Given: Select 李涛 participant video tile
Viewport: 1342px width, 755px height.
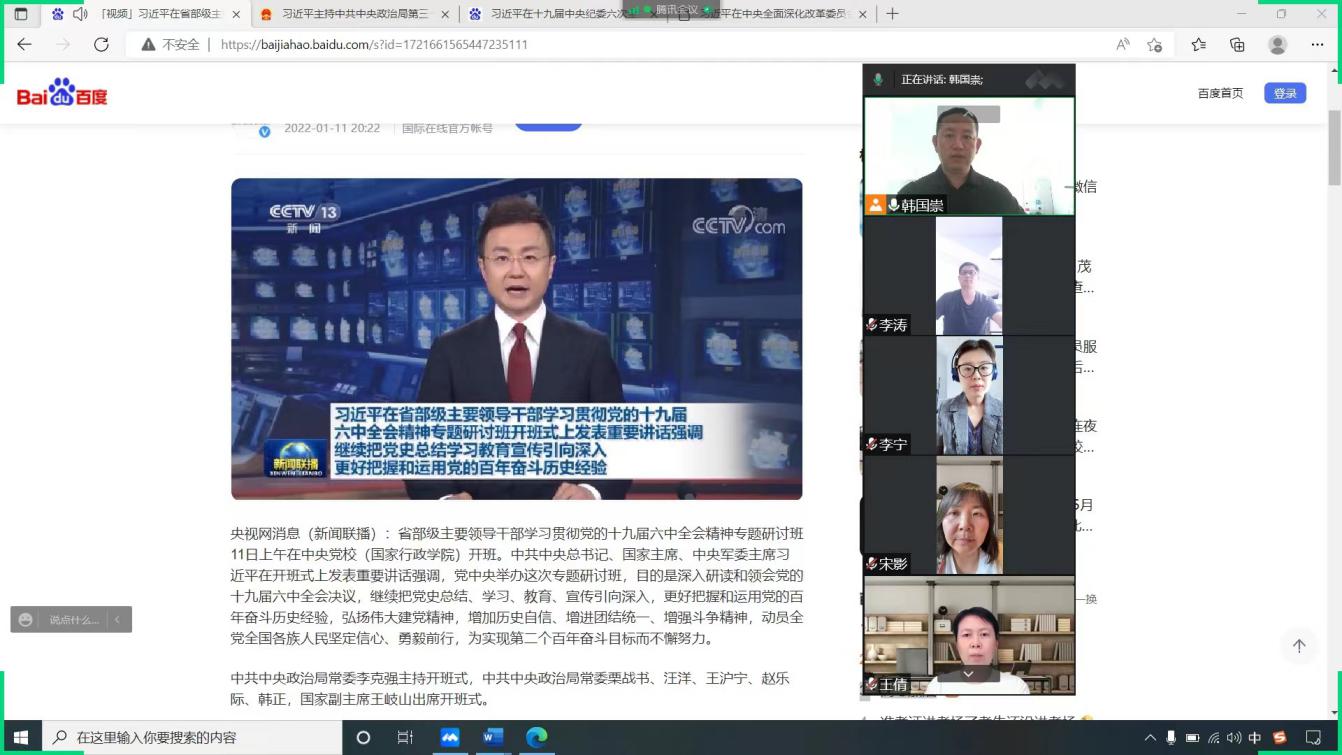Looking at the screenshot, I should pyautogui.click(x=969, y=276).
